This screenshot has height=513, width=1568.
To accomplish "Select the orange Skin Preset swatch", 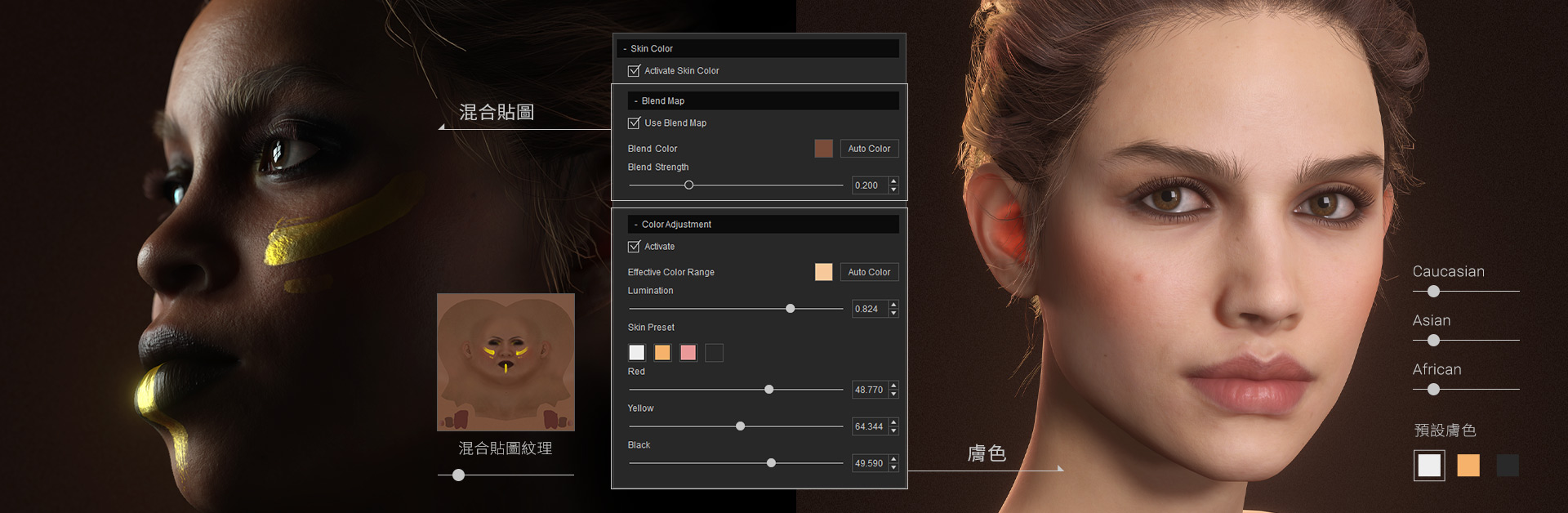I will [x=662, y=353].
